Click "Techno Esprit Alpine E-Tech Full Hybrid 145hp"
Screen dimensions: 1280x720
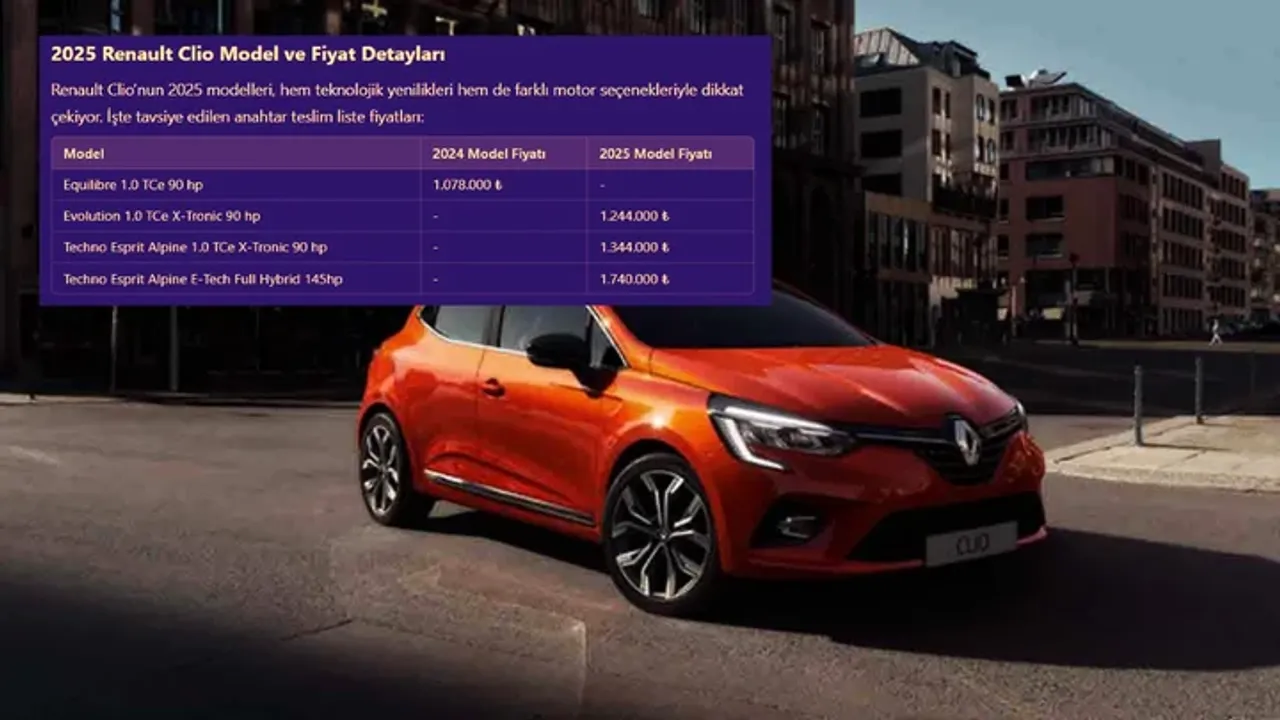pyautogui.click(x=203, y=279)
